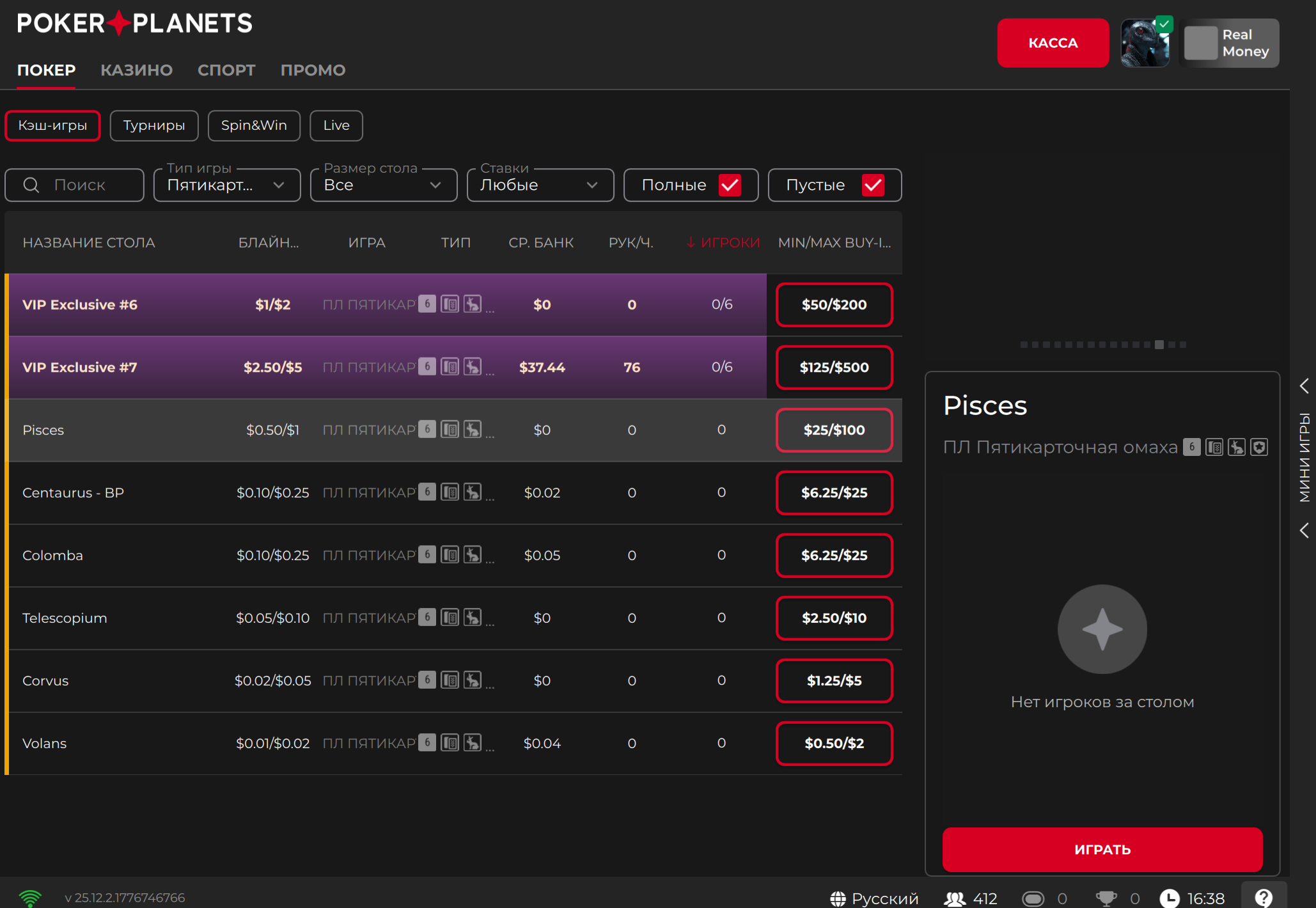
Task: Select the Telescopium table name
Action: [x=65, y=618]
